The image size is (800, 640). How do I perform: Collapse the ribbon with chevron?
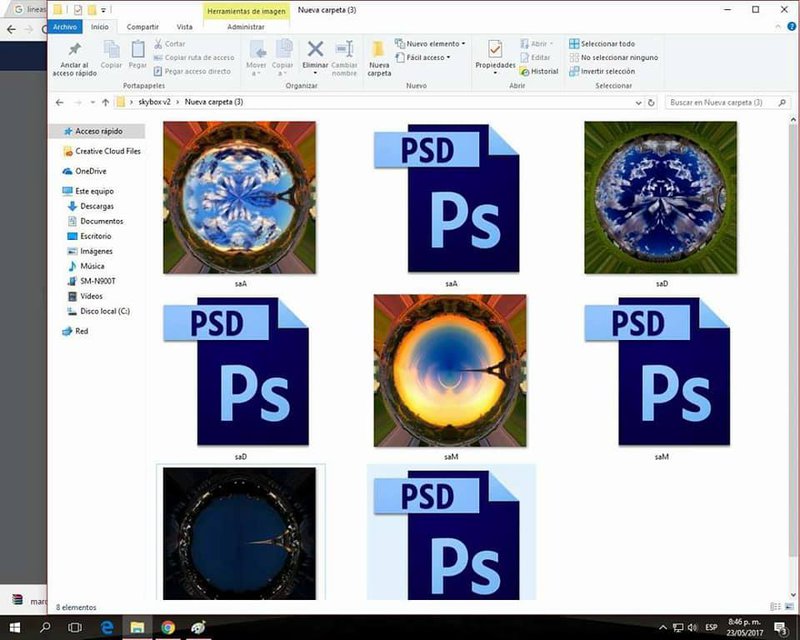(778, 27)
